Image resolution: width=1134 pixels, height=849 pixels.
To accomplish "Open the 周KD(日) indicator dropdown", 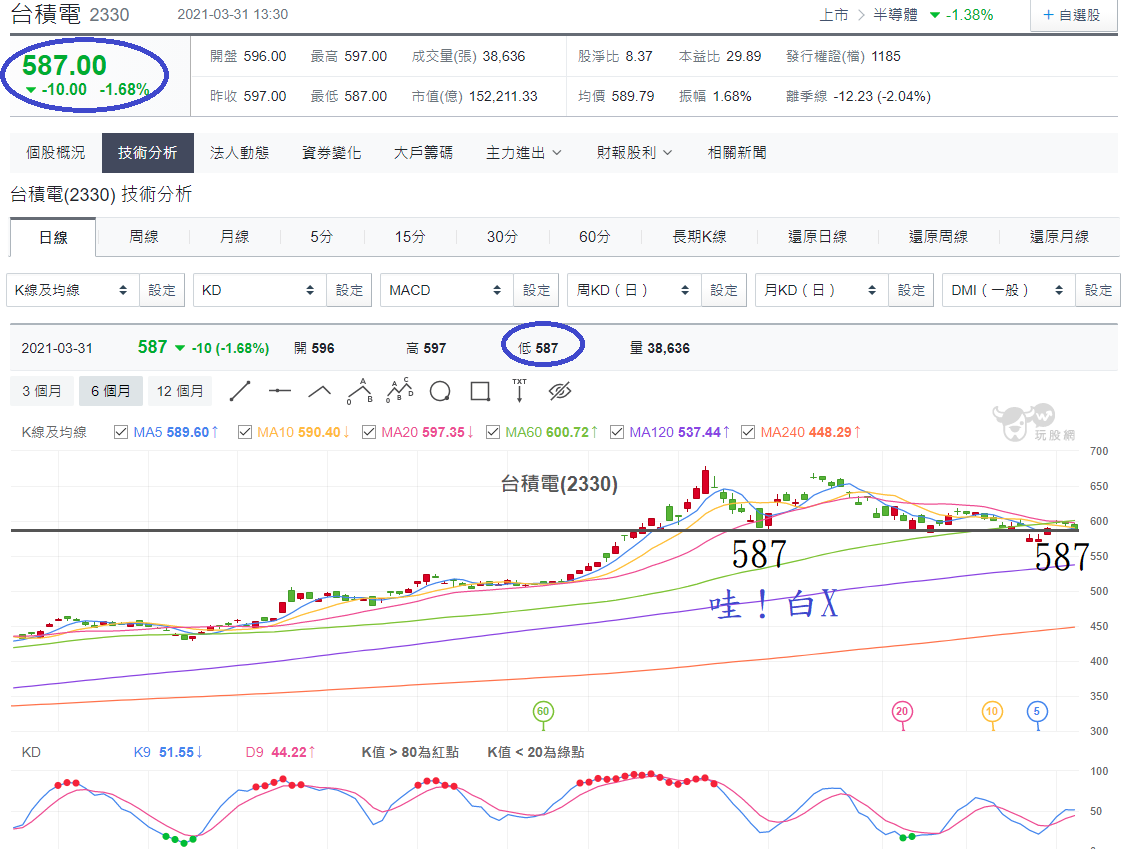I will (x=634, y=290).
